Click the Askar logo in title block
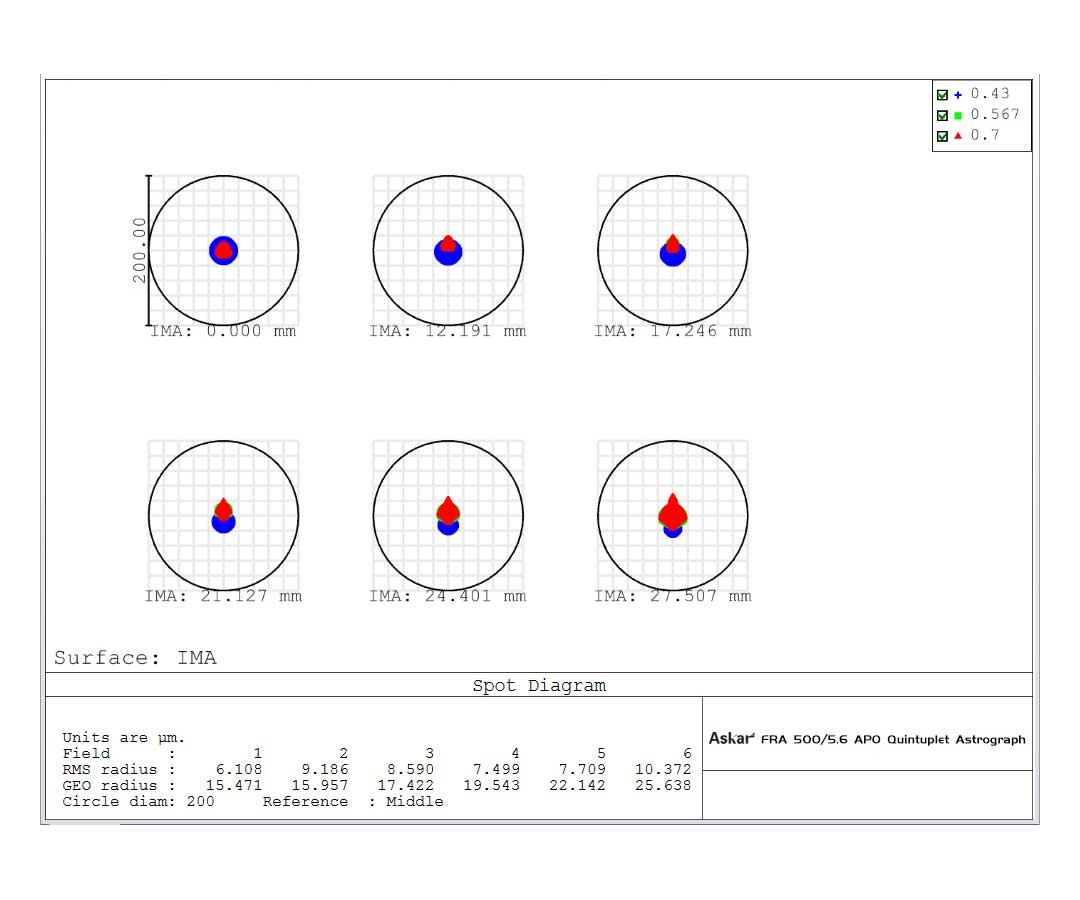Viewport: 1080px width, 900px height. [x=731, y=739]
